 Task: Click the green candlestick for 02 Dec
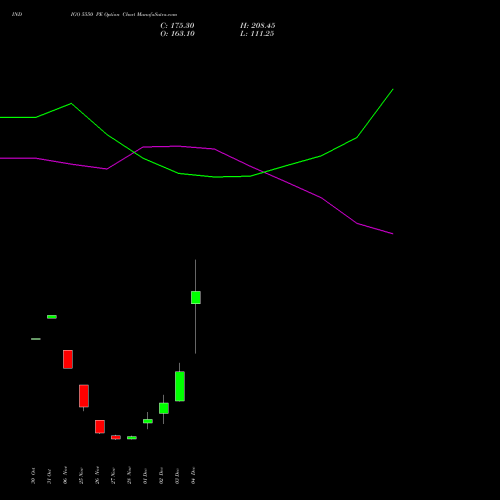point(164,408)
